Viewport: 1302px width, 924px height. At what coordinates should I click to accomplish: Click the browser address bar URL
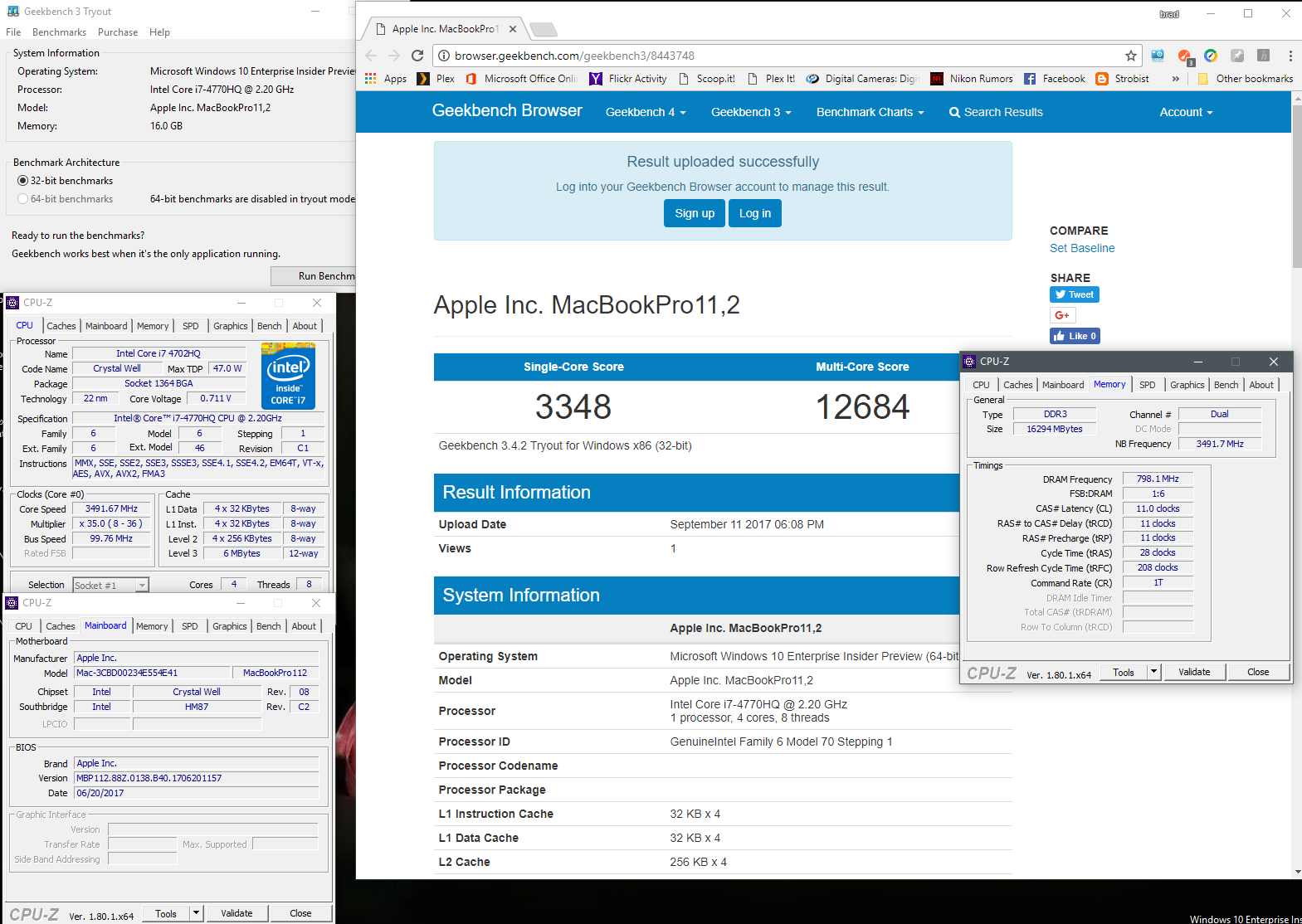[x=574, y=56]
